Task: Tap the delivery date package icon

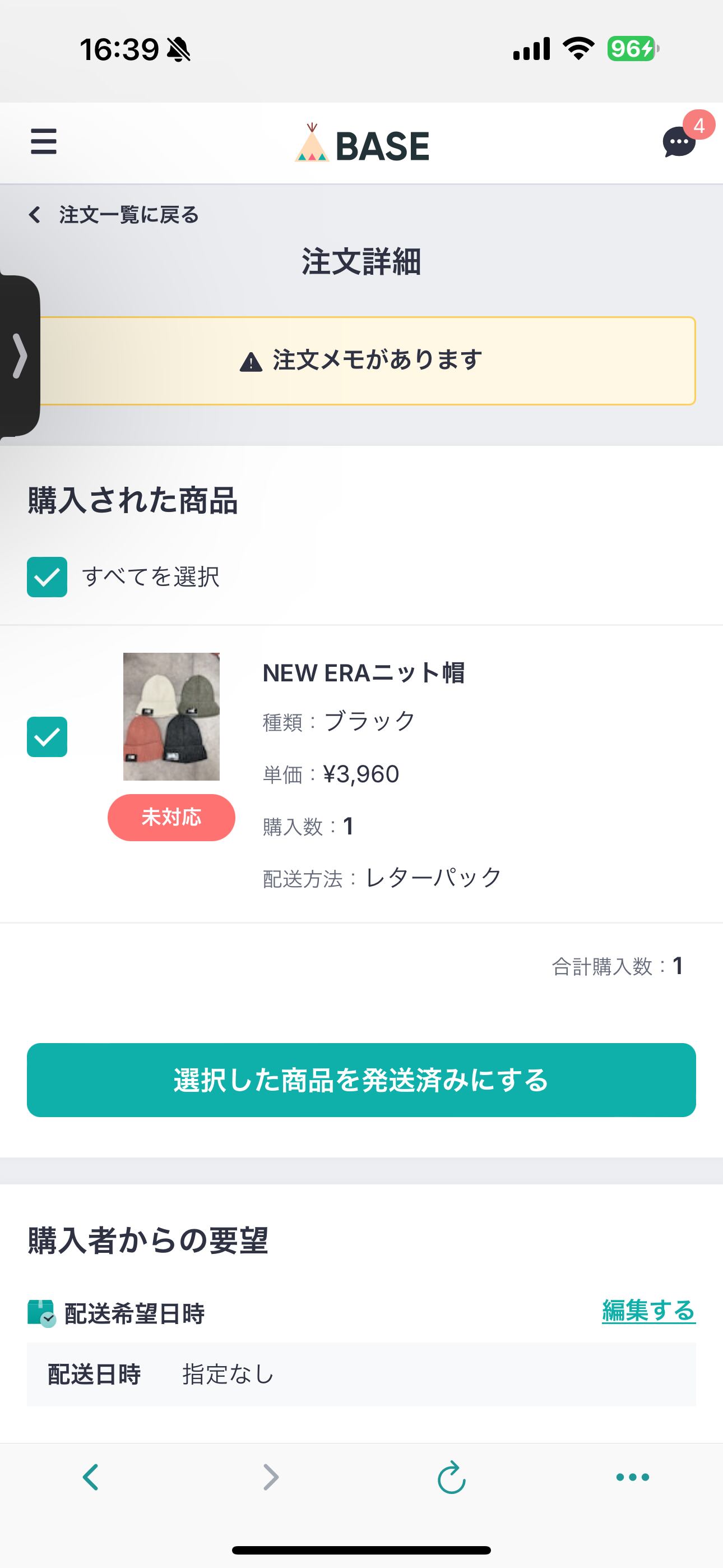Action: coord(41,1313)
